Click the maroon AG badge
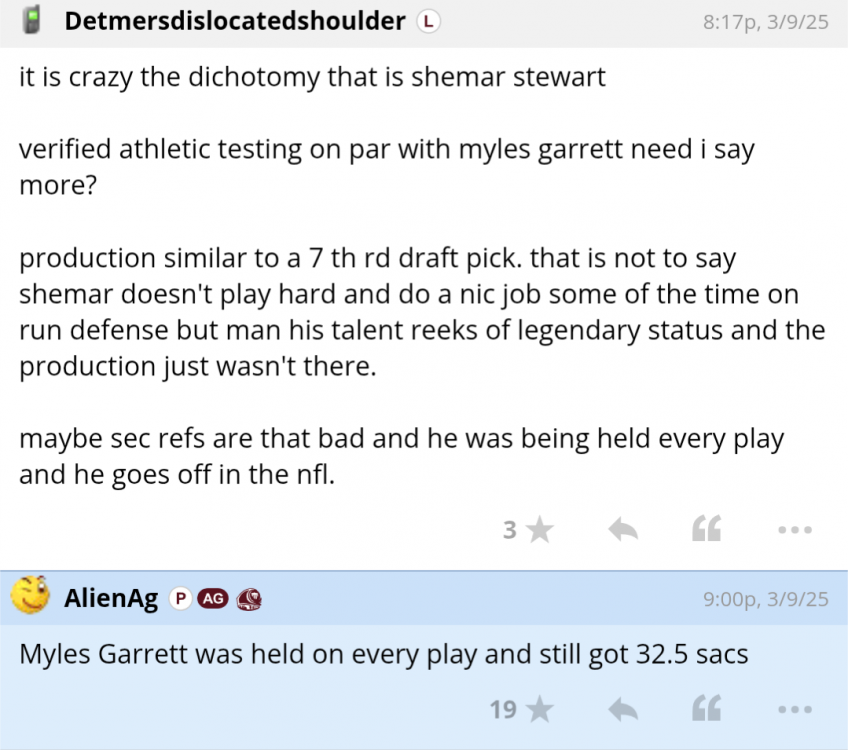Viewport: 848px width, 750px height. tap(212, 599)
